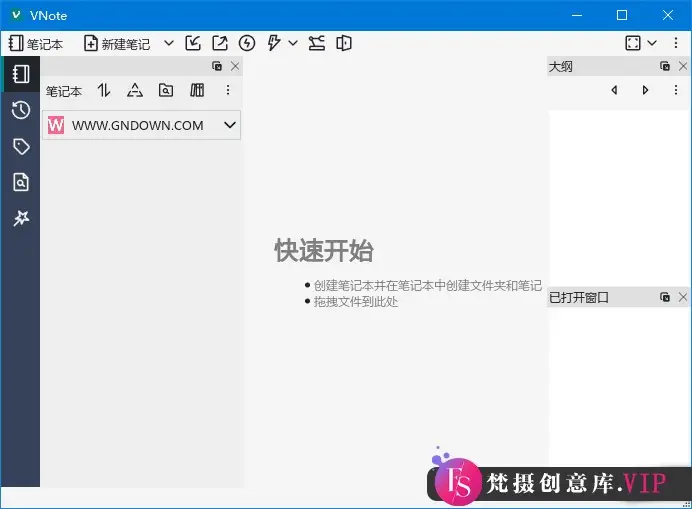Open the main toolbar three-dot menu
This screenshot has width=692, height=509.
676,43
